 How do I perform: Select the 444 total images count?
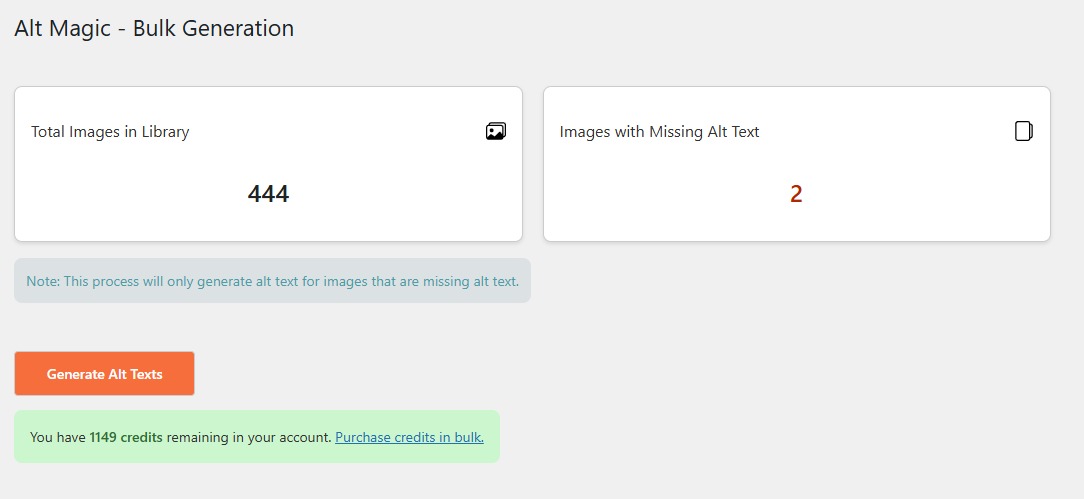pos(268,194)
